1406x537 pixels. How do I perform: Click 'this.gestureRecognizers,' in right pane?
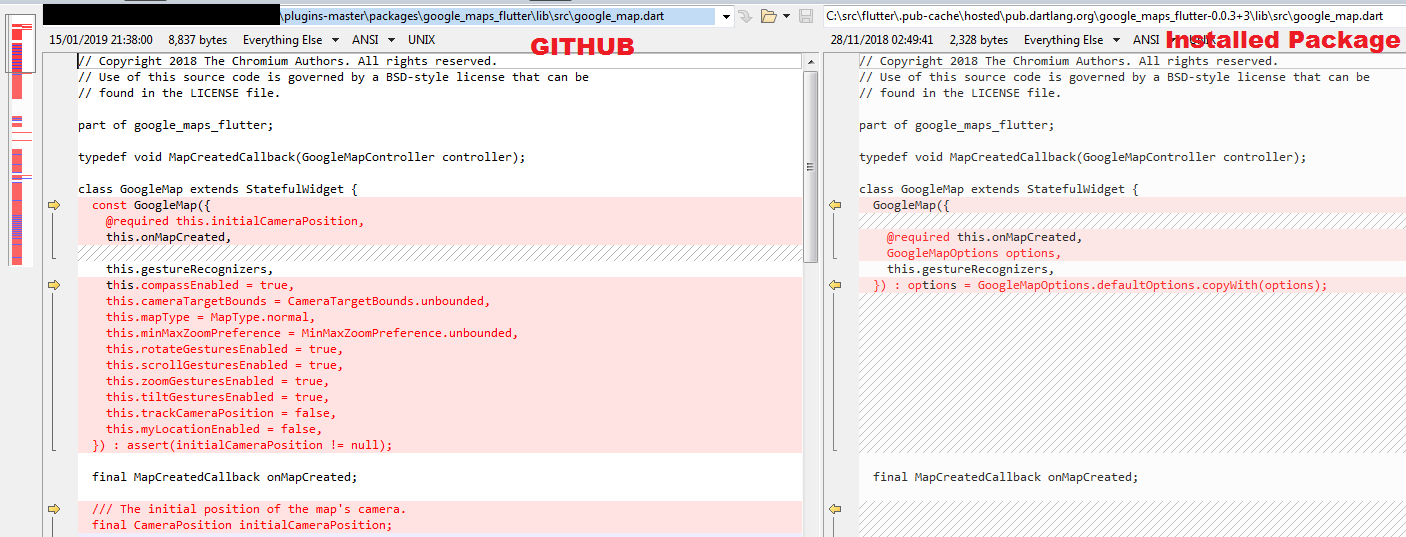[x=970, y=269]
